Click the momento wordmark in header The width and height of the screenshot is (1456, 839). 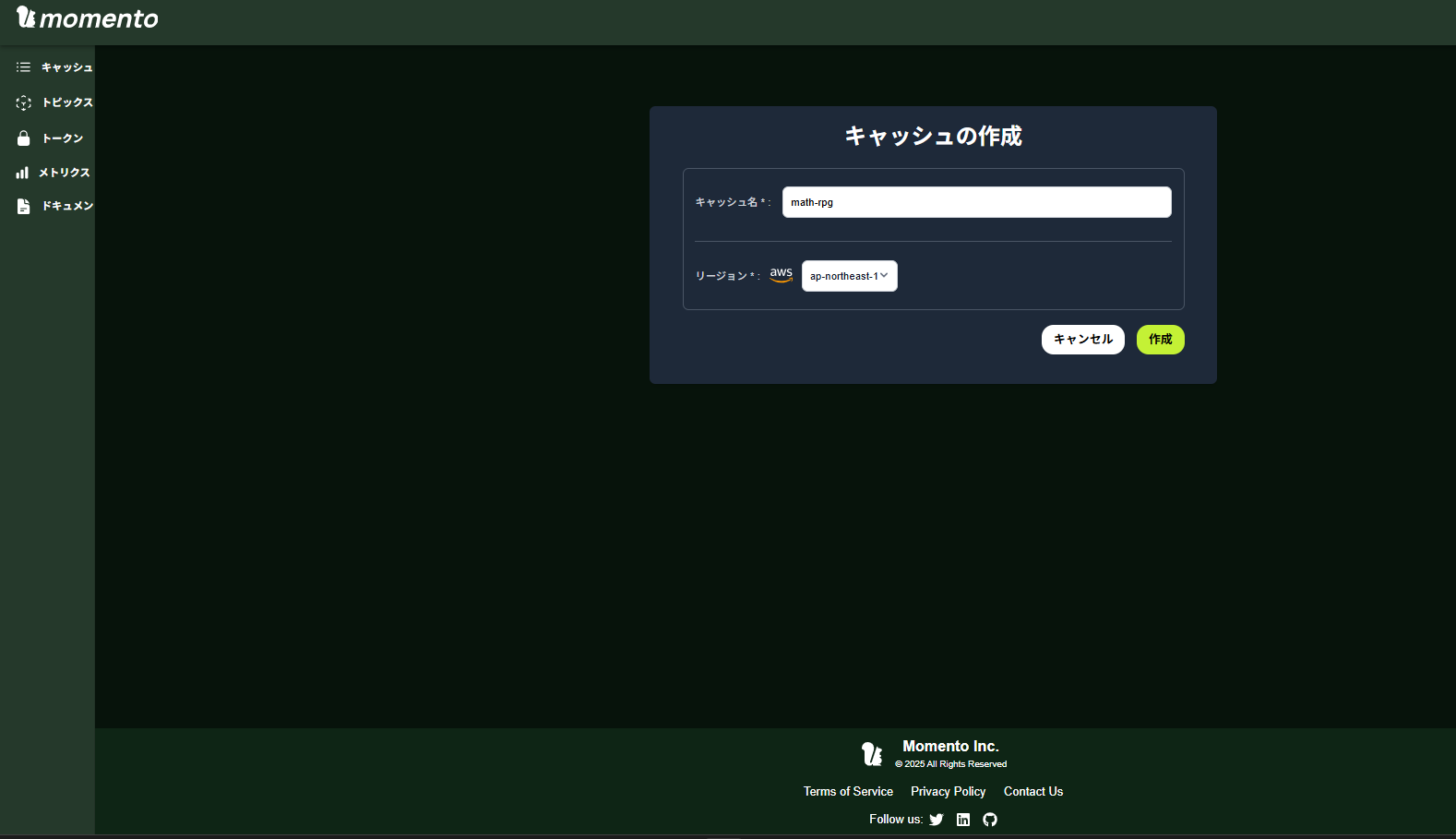coord(99,18)
